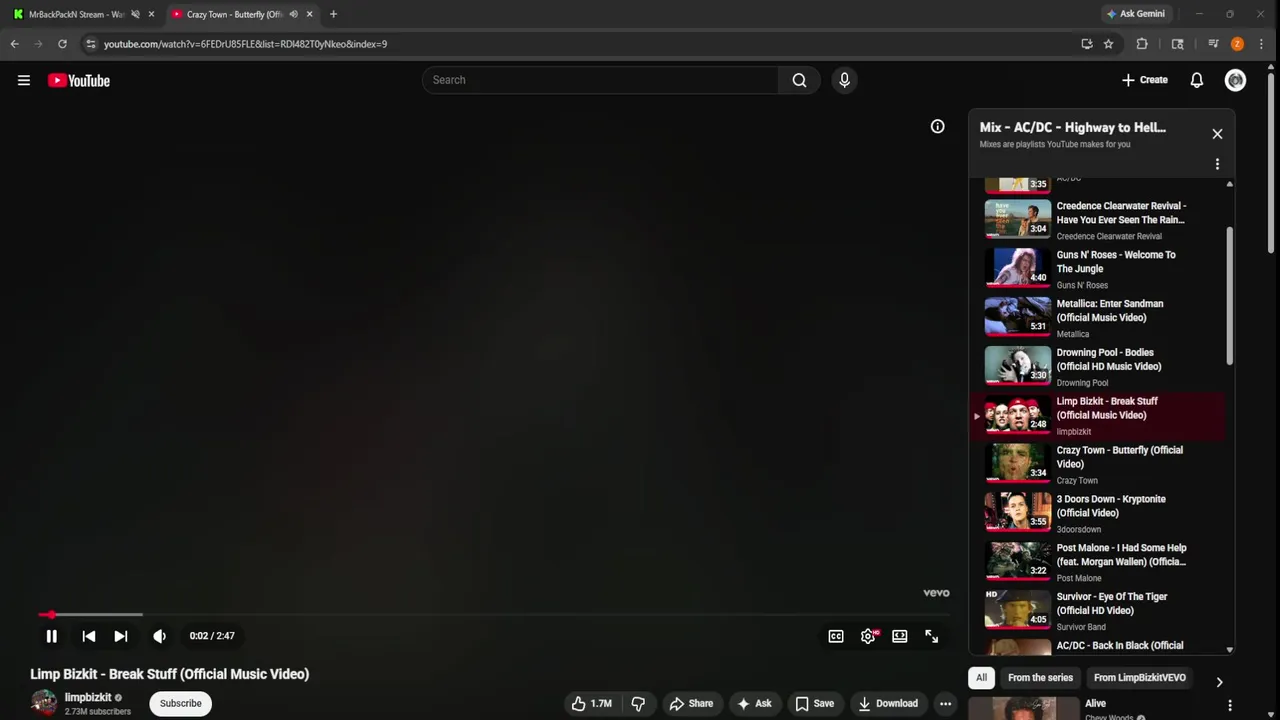The image size is (1280, 720).
Task: Open the browser extensions puzzle icon
Action: pos(1142,44)
